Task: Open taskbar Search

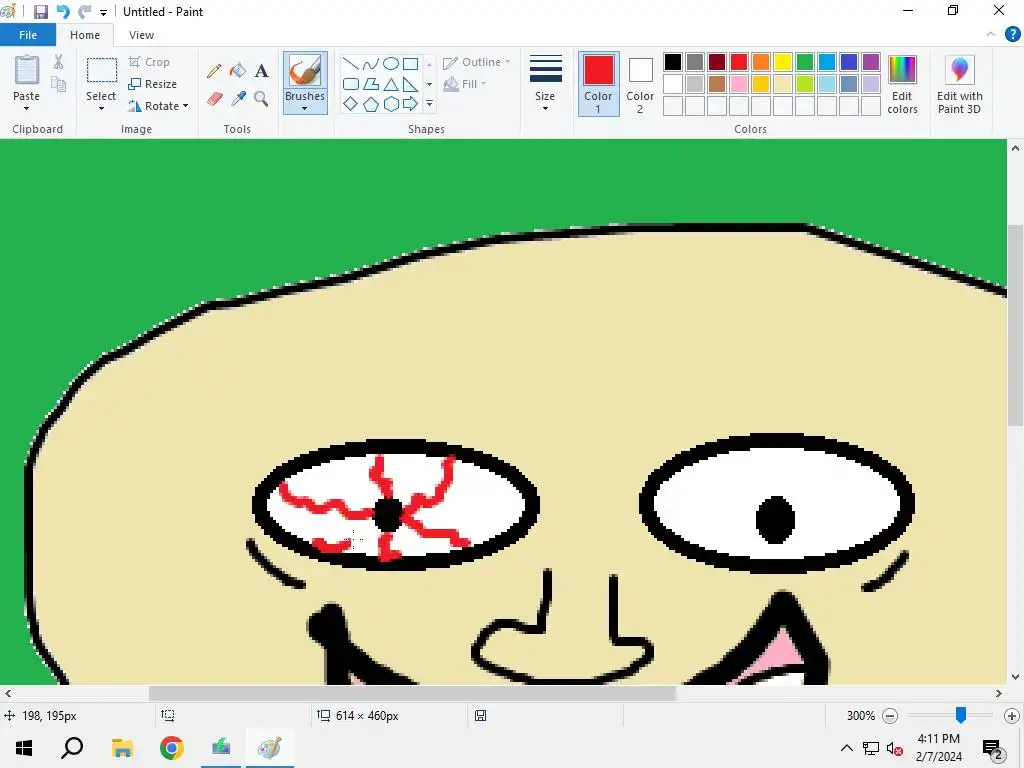Action: coord(72,748)
